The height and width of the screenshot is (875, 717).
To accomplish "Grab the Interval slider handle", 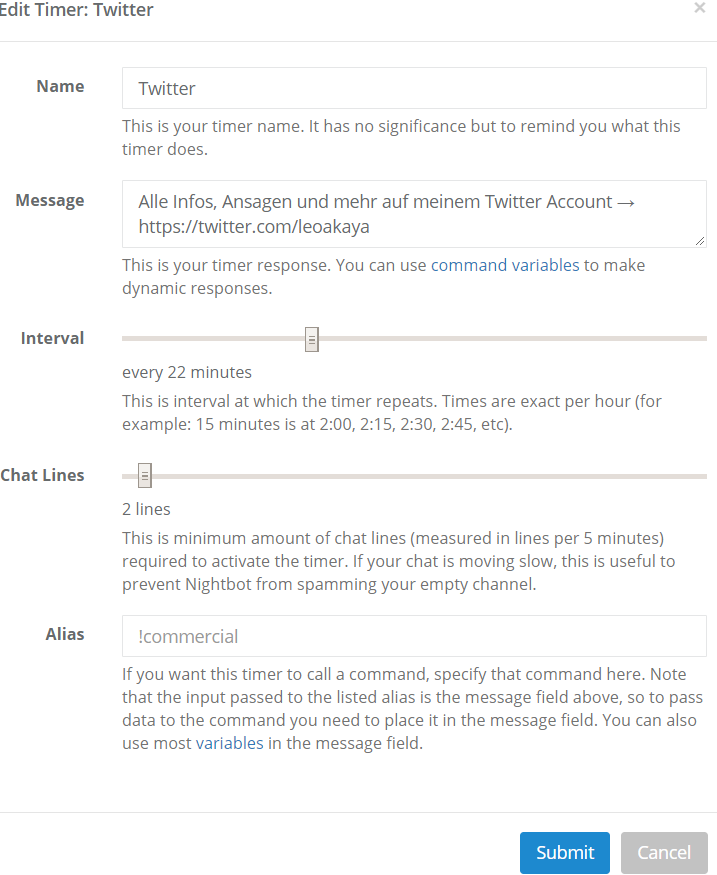I will point(312,339).
